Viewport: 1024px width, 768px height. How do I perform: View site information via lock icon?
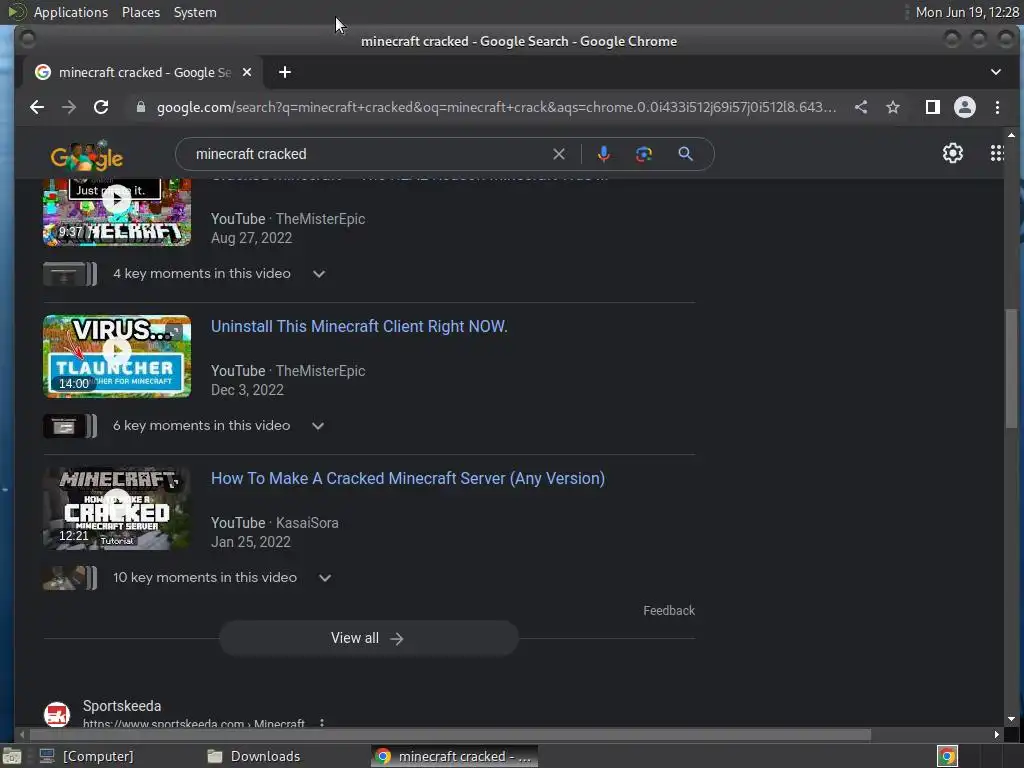140,107
